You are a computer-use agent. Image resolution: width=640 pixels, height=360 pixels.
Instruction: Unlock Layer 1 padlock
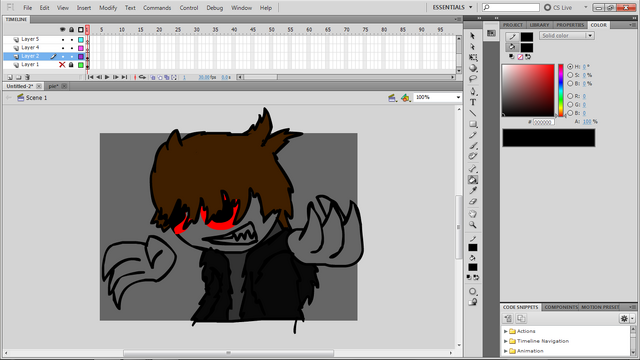(71, 64)
